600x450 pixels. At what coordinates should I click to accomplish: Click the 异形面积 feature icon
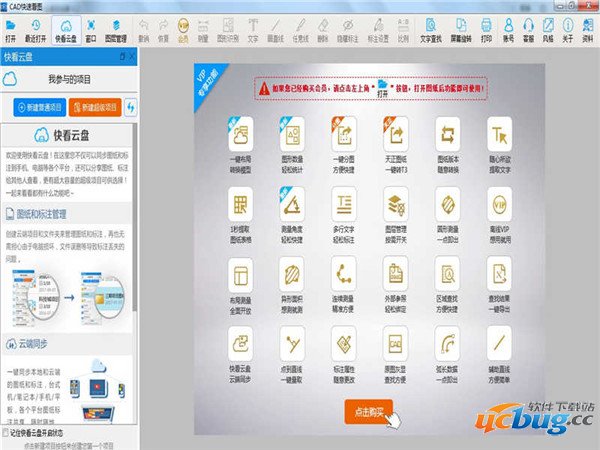point(292,274)
